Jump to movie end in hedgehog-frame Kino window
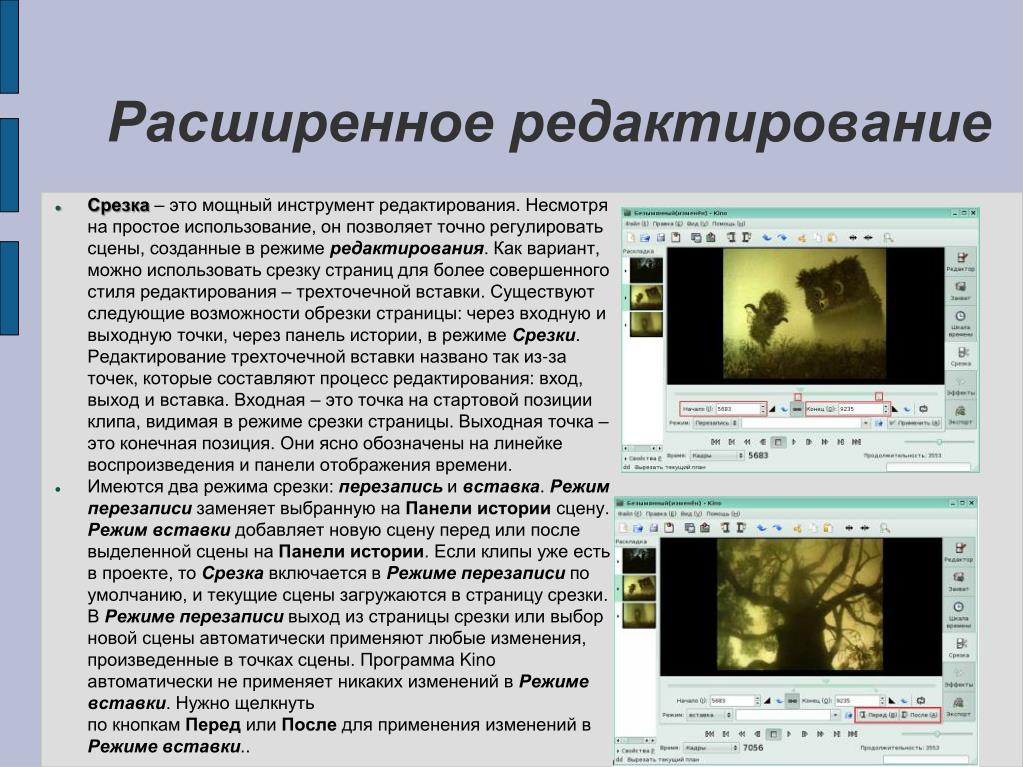 pos(856,442)
